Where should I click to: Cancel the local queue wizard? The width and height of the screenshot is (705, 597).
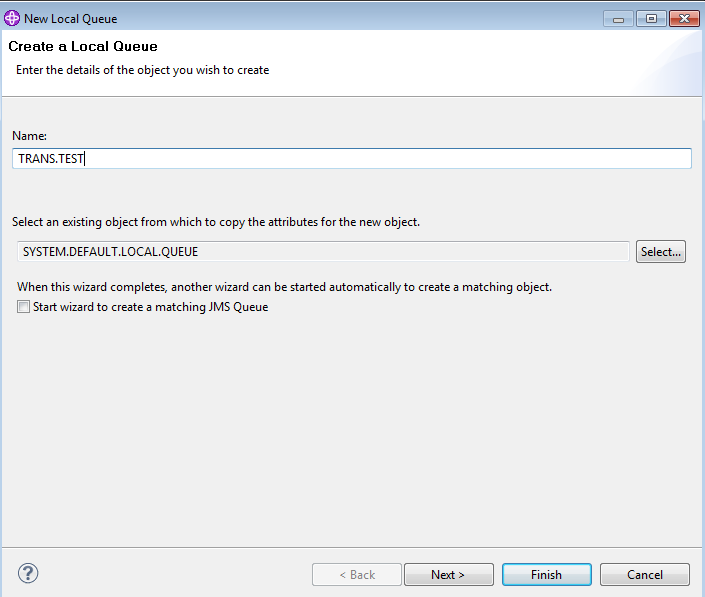(x=645, y=575)
